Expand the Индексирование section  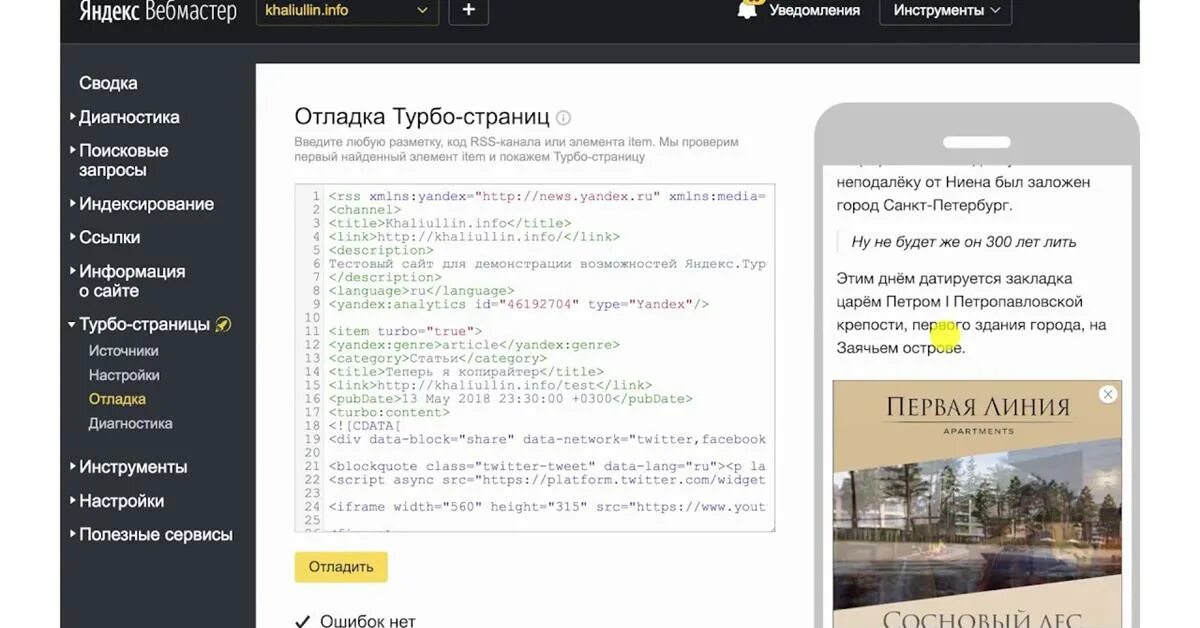click(x=145, y=204)
